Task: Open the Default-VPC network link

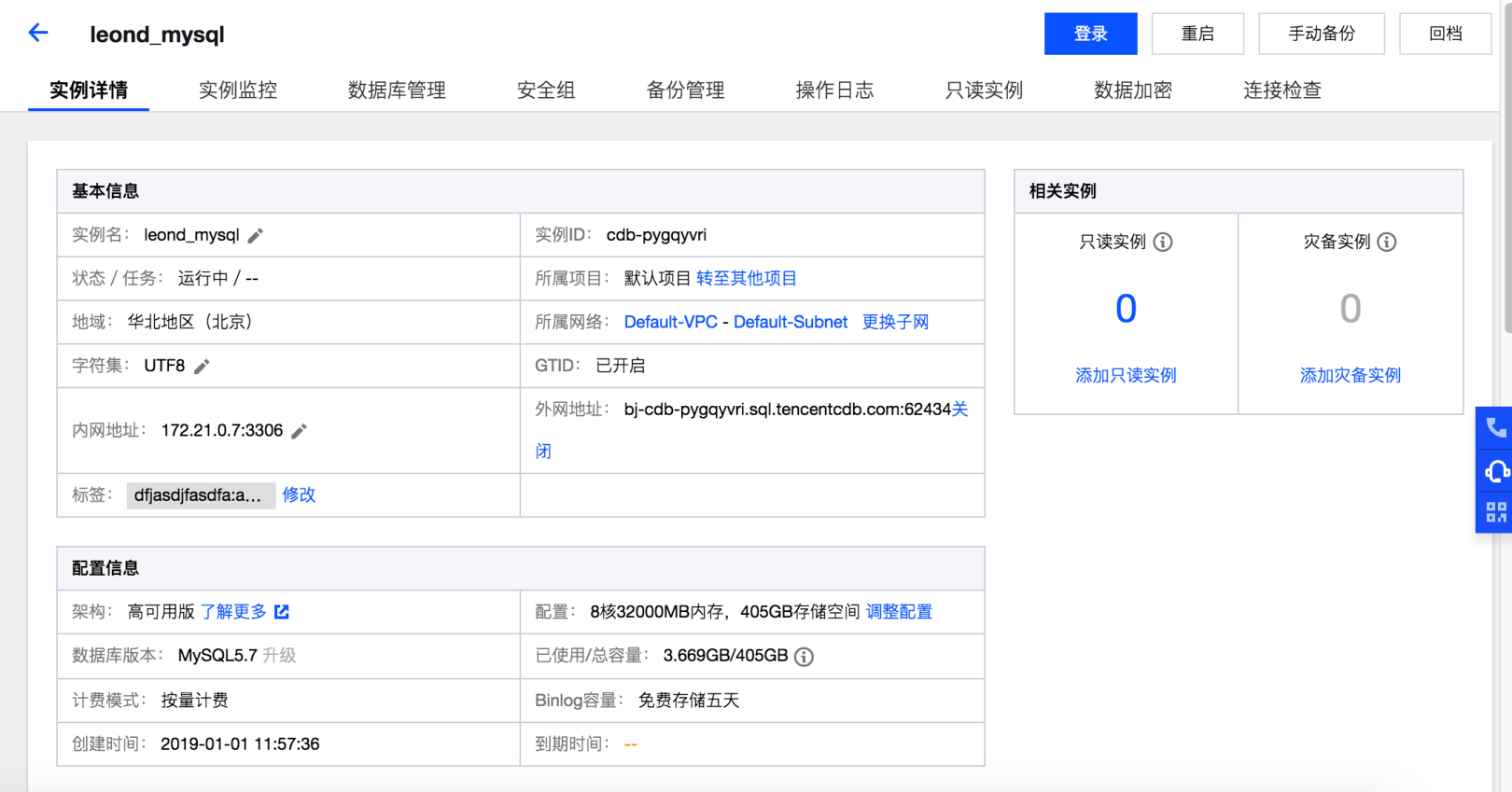Action: [671, 323]
